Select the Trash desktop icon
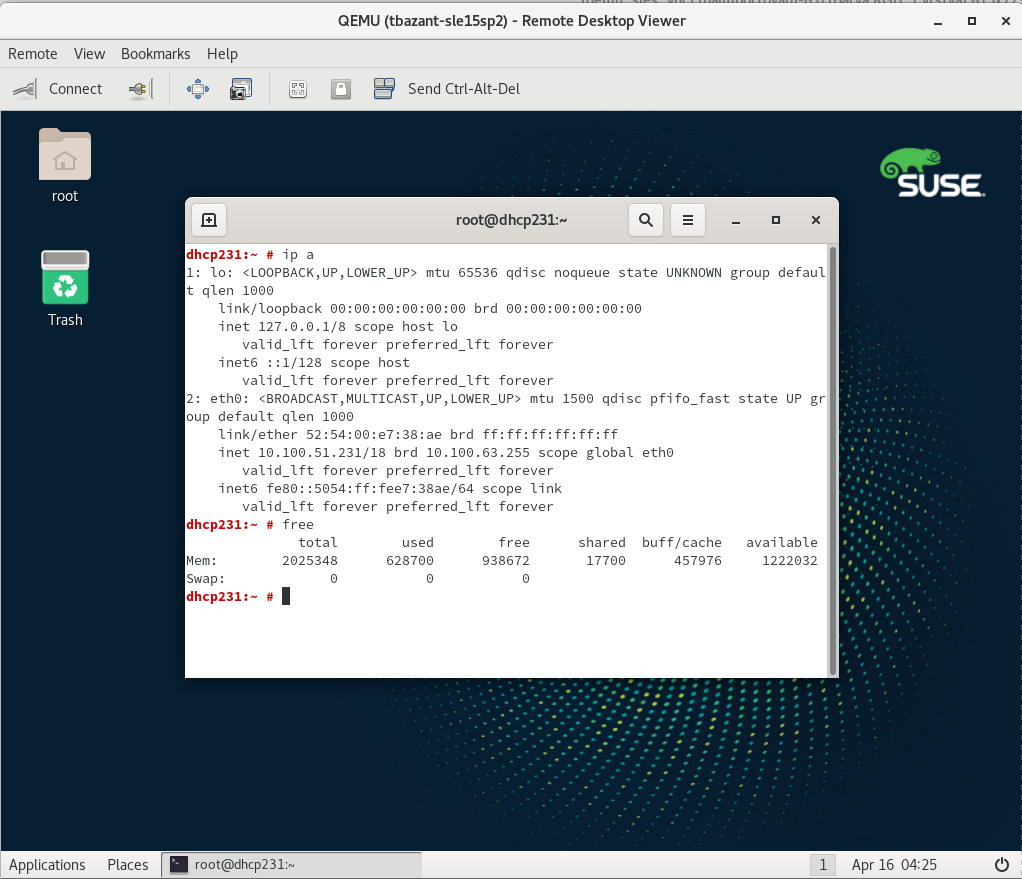Image resolution: width=1022 pixels, height=879 pixels. 65,279
